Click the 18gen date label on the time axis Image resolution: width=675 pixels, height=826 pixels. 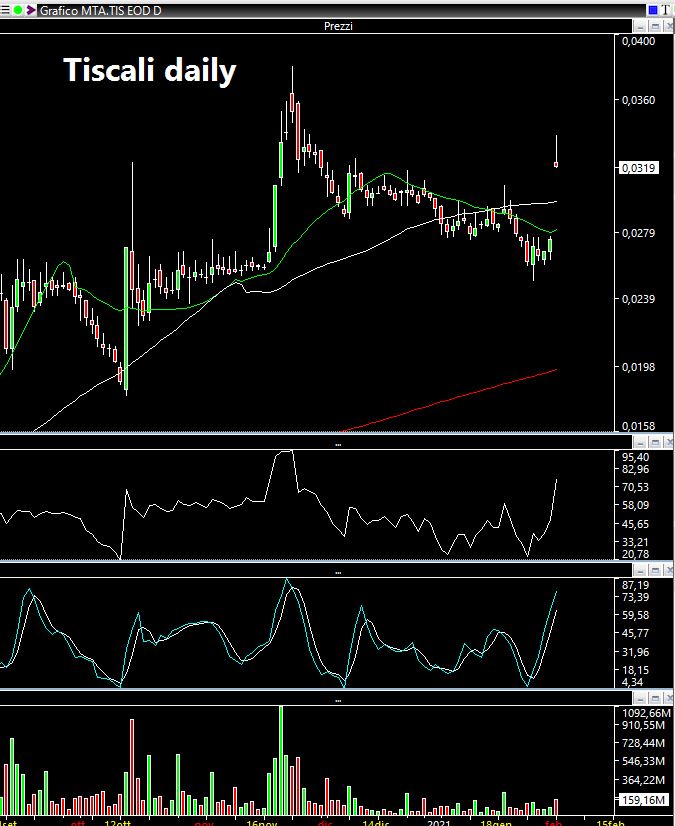tap(496, 822)
